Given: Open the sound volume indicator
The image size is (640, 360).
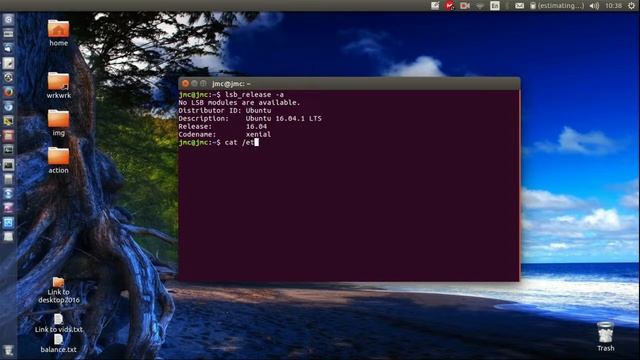Looking at the screenshot, I should [x=594, y=6].
